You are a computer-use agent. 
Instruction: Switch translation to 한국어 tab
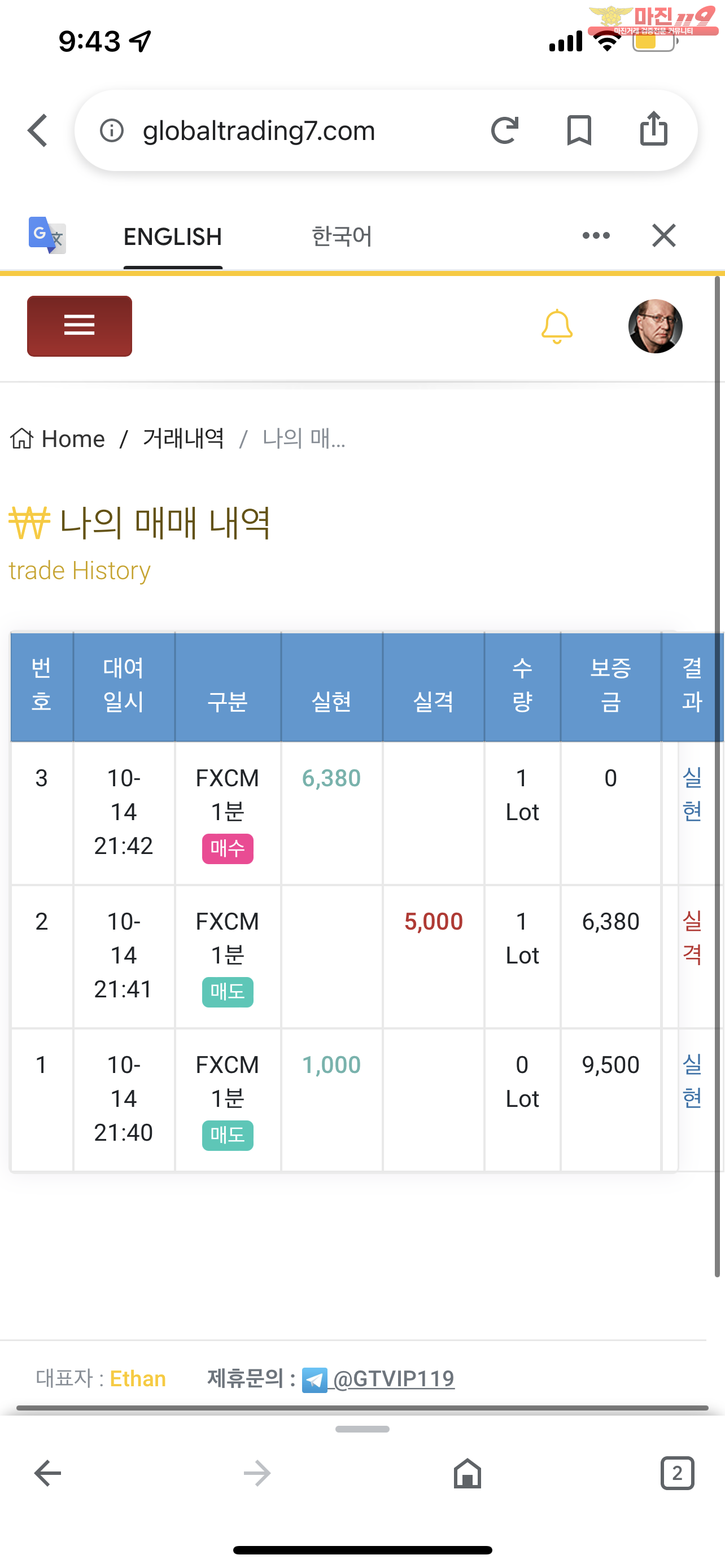click(x=342, y=237)
